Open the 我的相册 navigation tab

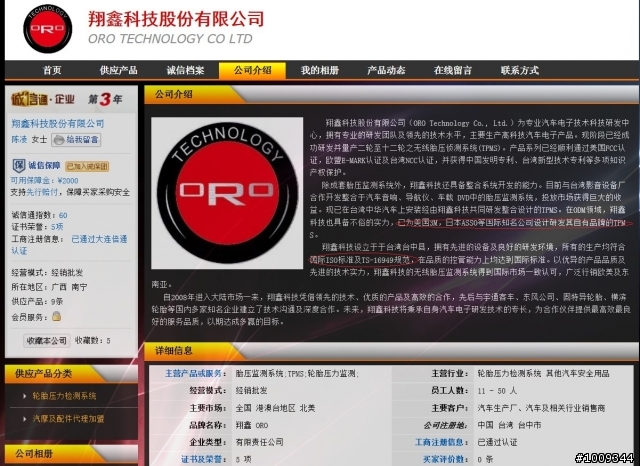click(320, 70)
